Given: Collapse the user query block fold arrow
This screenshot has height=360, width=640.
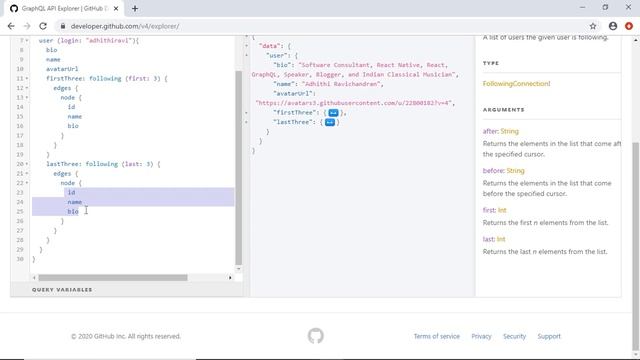Looking at the screenshot, I should coord(27,40).
